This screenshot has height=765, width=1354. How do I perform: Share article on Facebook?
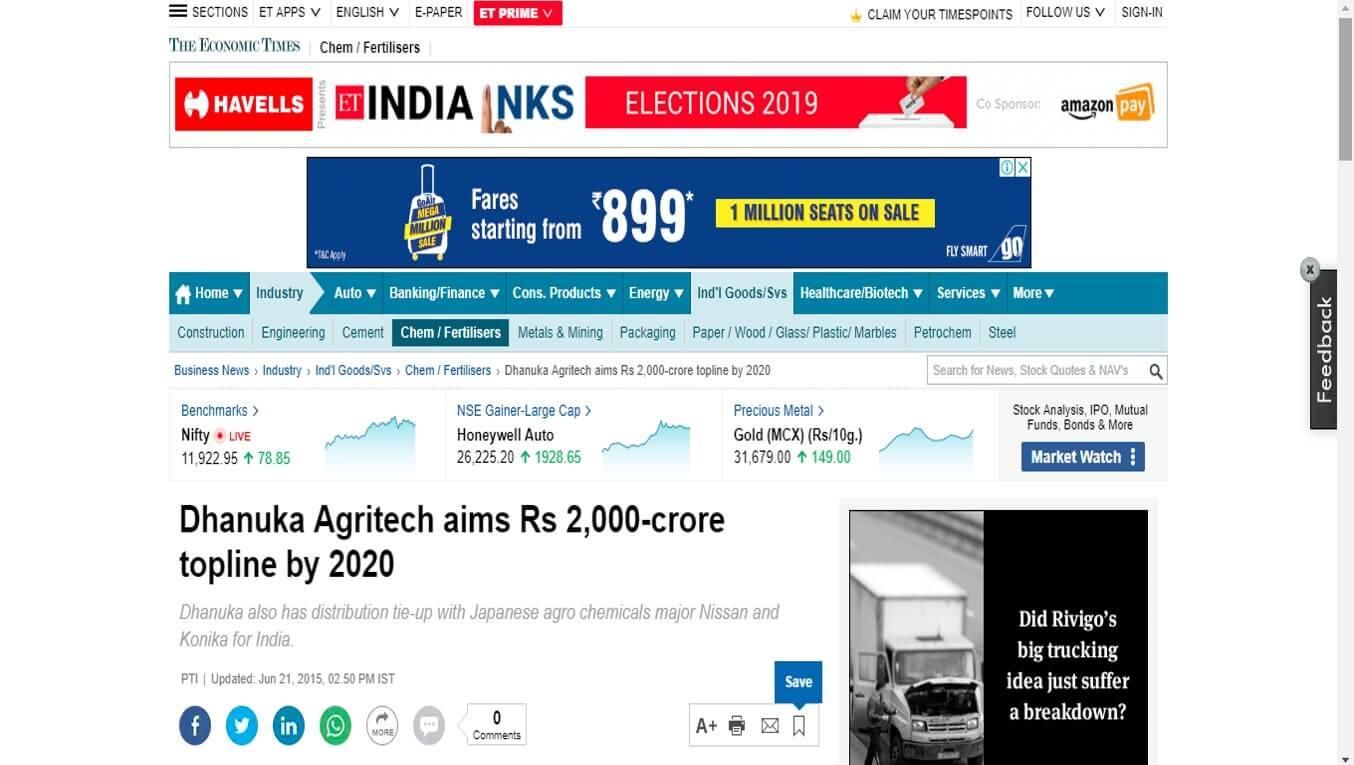coord(195,725)
